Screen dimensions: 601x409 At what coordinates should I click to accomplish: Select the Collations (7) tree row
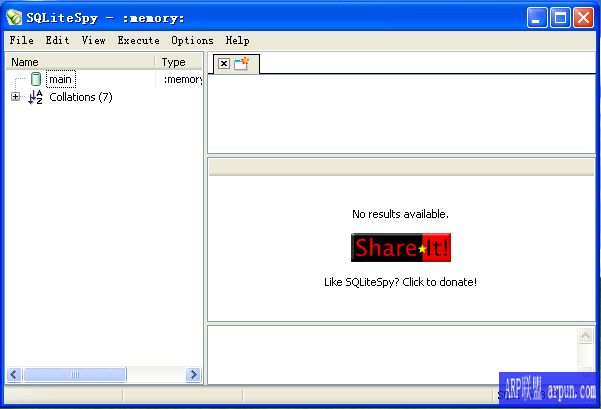click(80, 97)
